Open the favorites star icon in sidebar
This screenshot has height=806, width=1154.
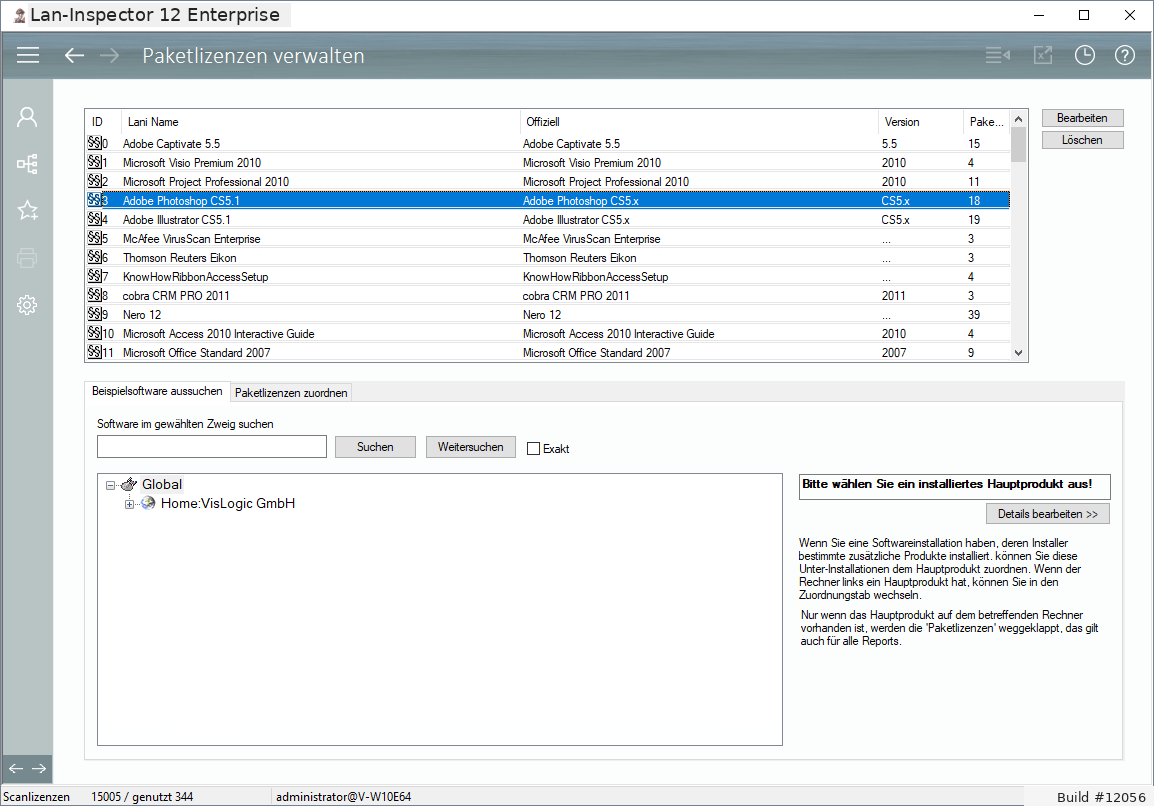27,211
